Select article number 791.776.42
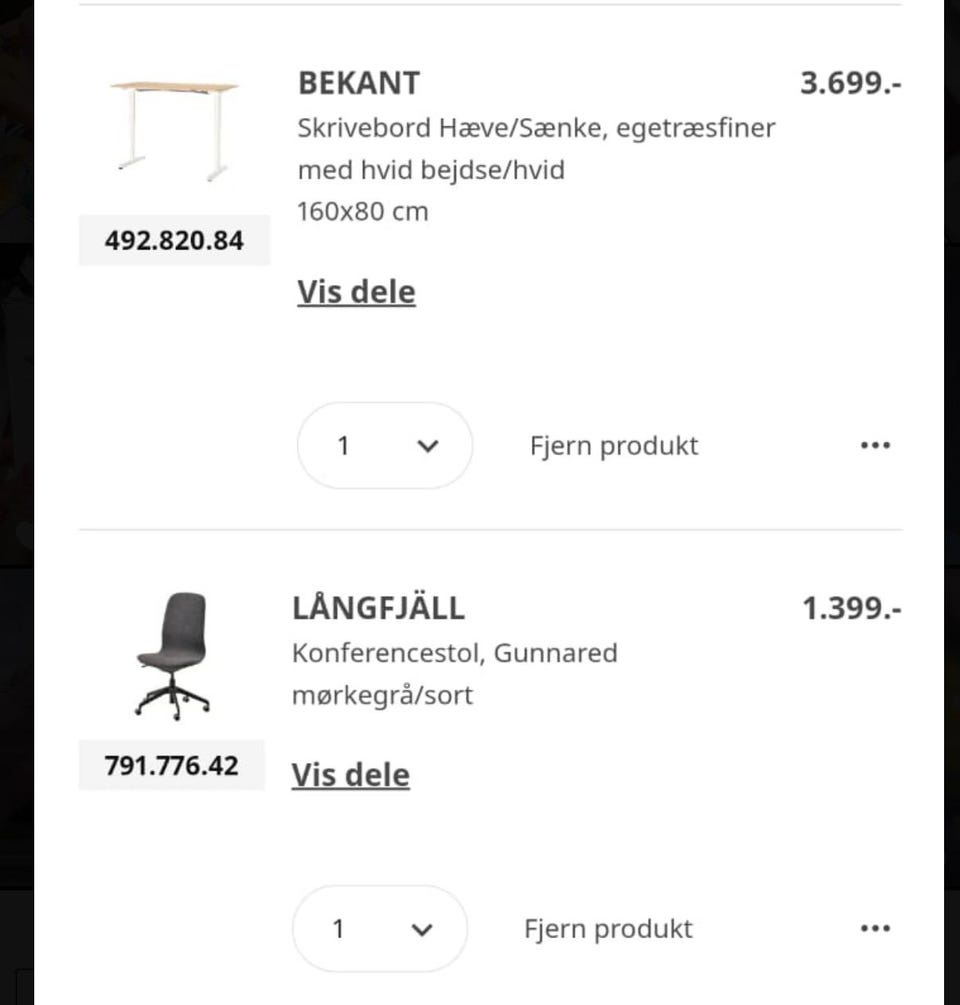 point(172,766)
